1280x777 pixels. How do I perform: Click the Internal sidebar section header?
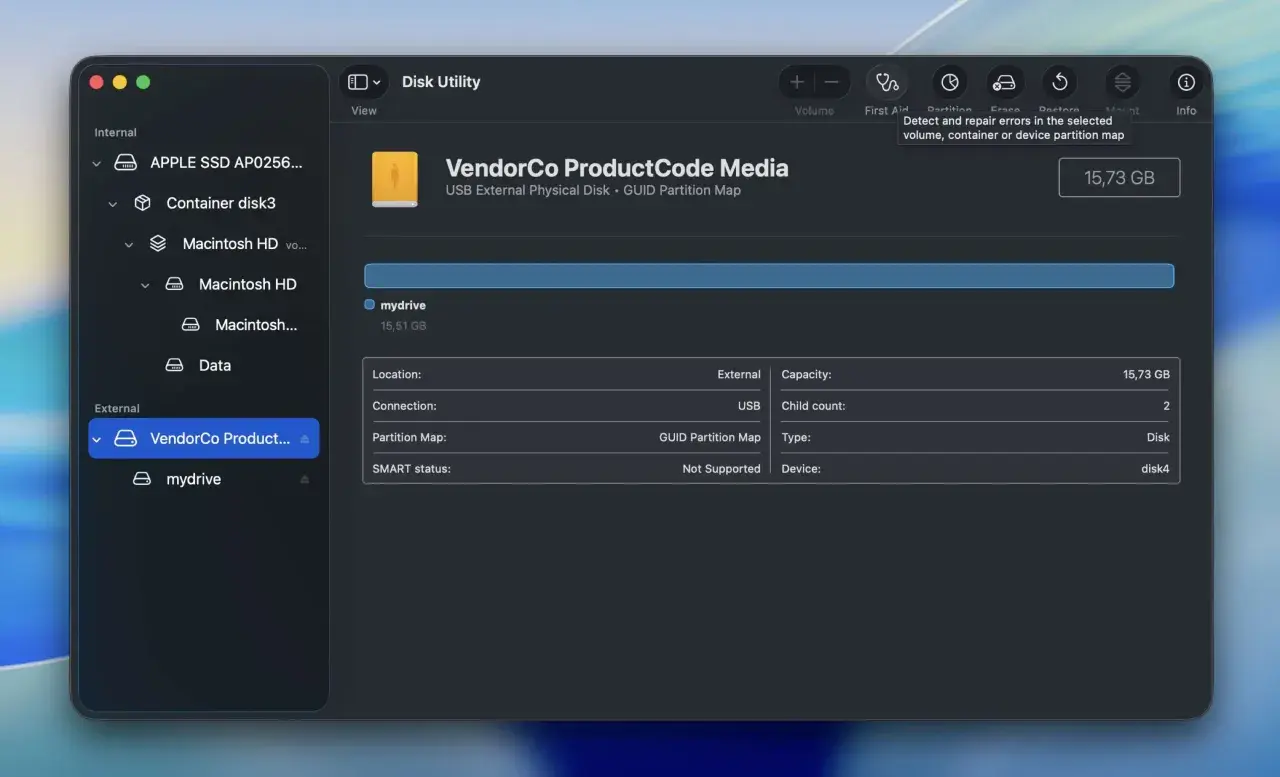[x=115, y=132]
